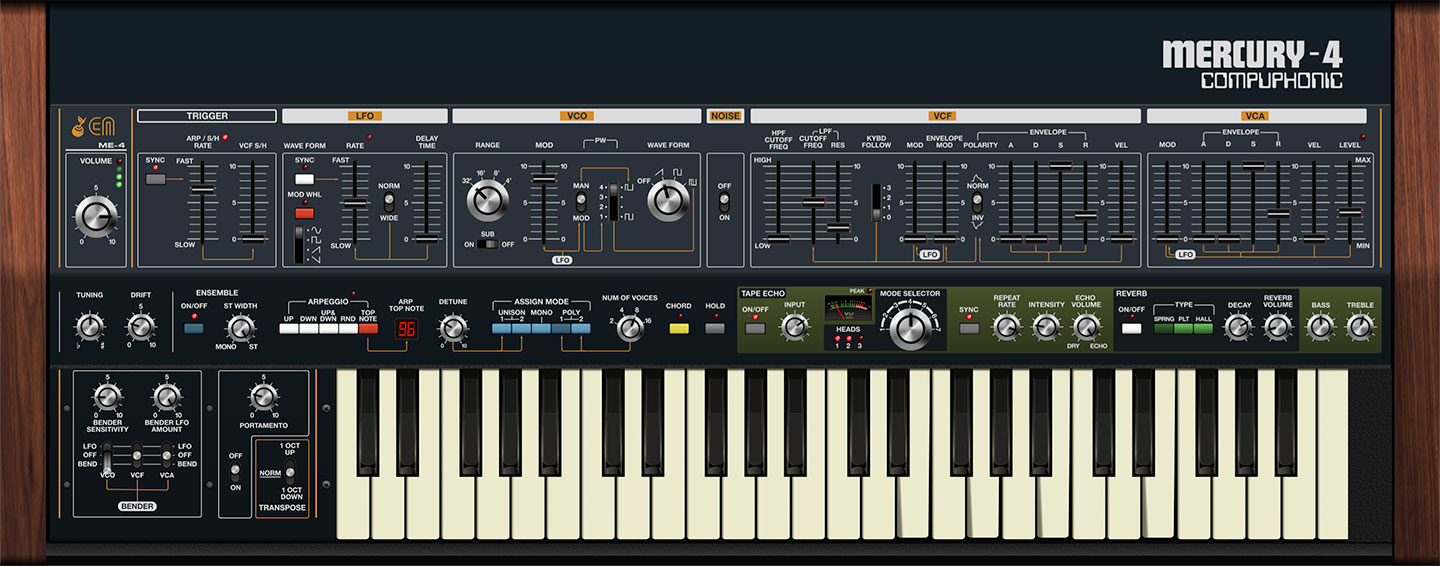Click the Num of Voices knob

(x=629, y=327)
